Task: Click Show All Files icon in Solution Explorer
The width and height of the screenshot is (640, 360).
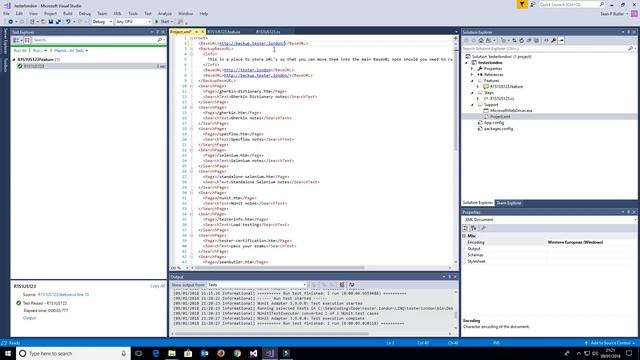Action: tap(536, 40)
